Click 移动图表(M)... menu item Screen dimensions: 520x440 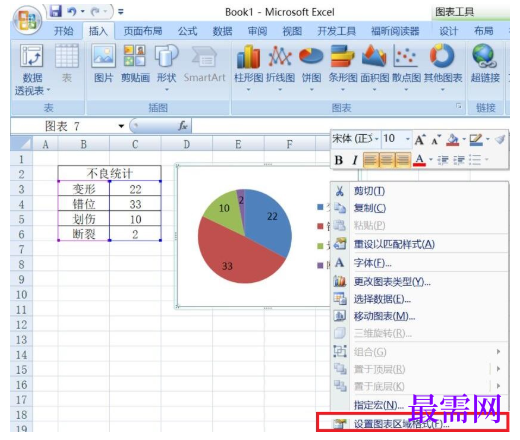point(420,316)
